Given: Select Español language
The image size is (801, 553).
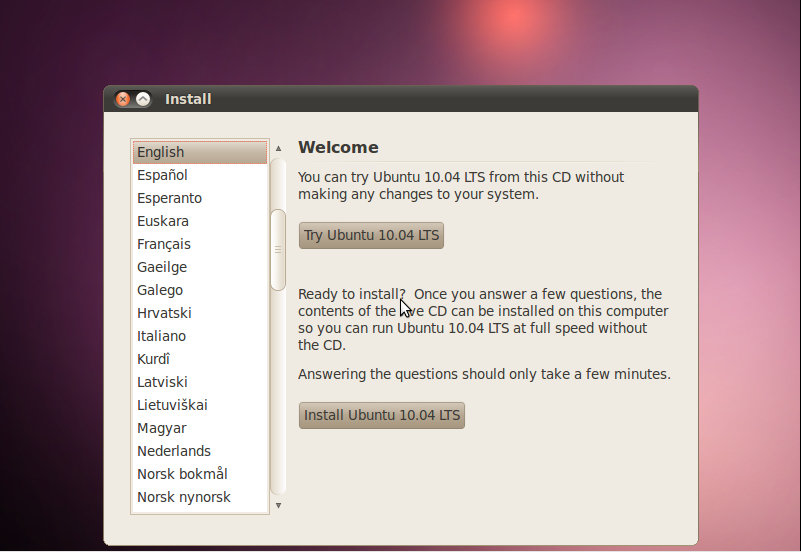Looking at the screenshot, I should (200, 175).
